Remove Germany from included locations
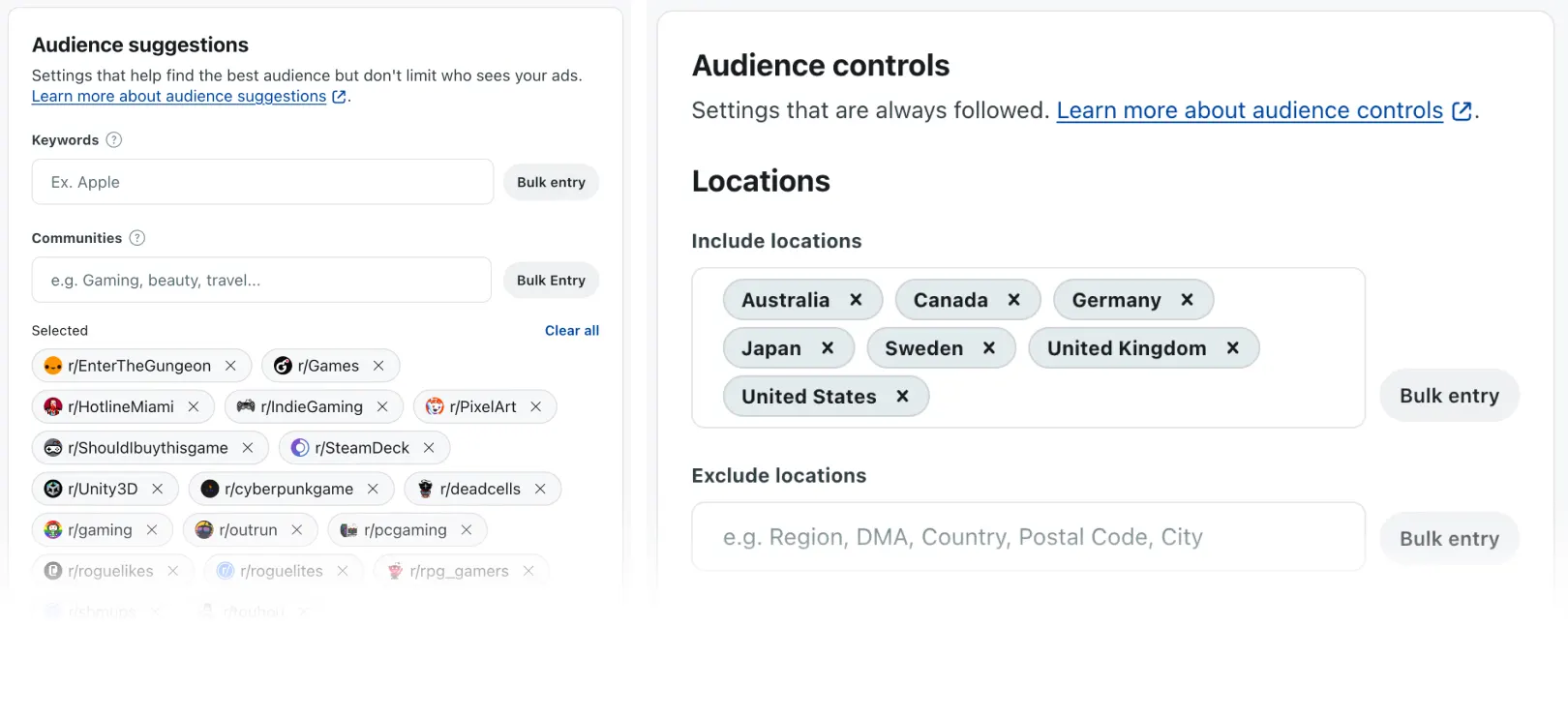The image size is (1568, 716). pos(1187,300)
